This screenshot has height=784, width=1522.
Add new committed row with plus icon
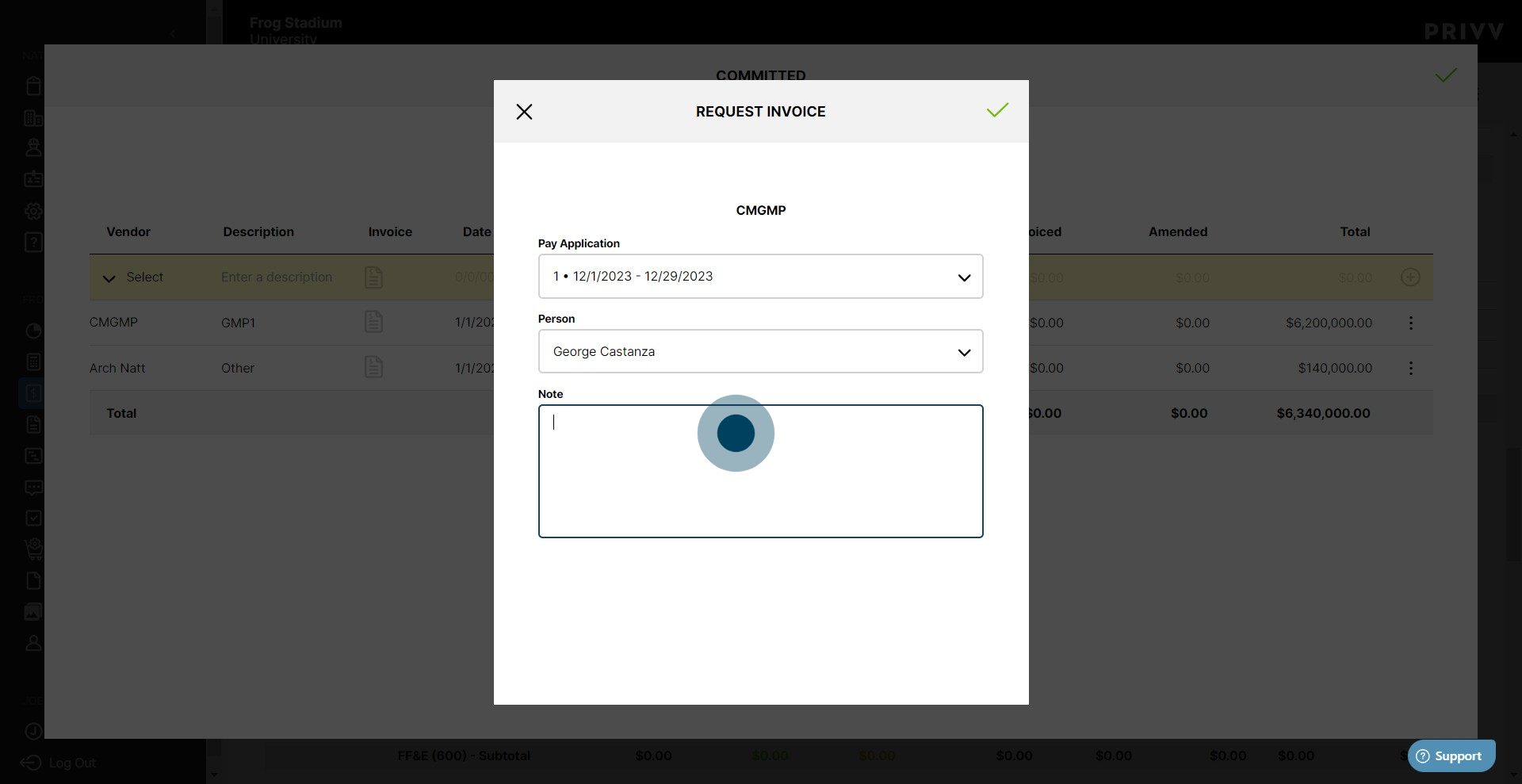coord(1410,277)
